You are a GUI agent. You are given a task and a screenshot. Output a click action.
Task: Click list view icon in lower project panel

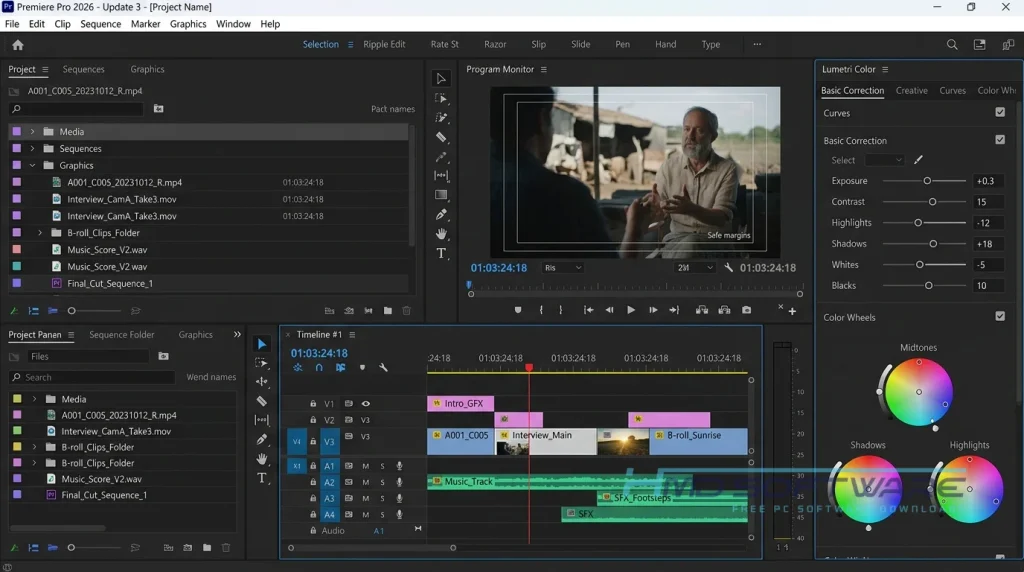tap(33, 548)
